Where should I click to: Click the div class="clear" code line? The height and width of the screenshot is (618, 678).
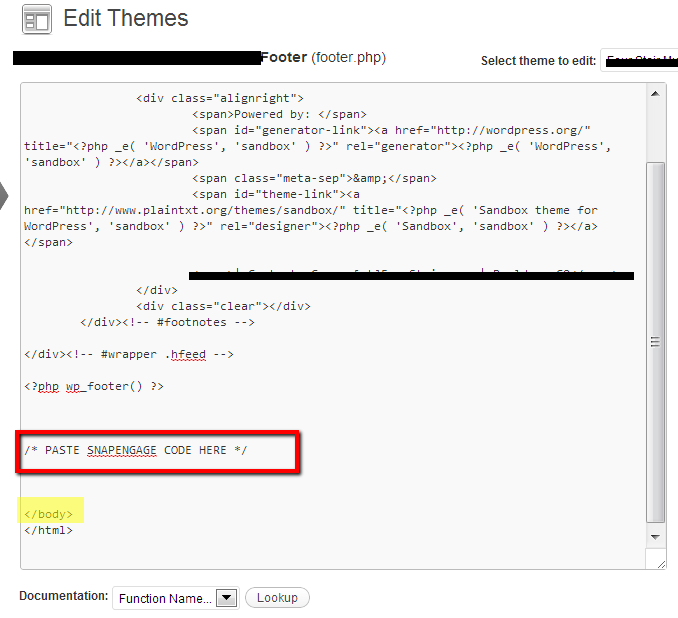tap(223, 306)
